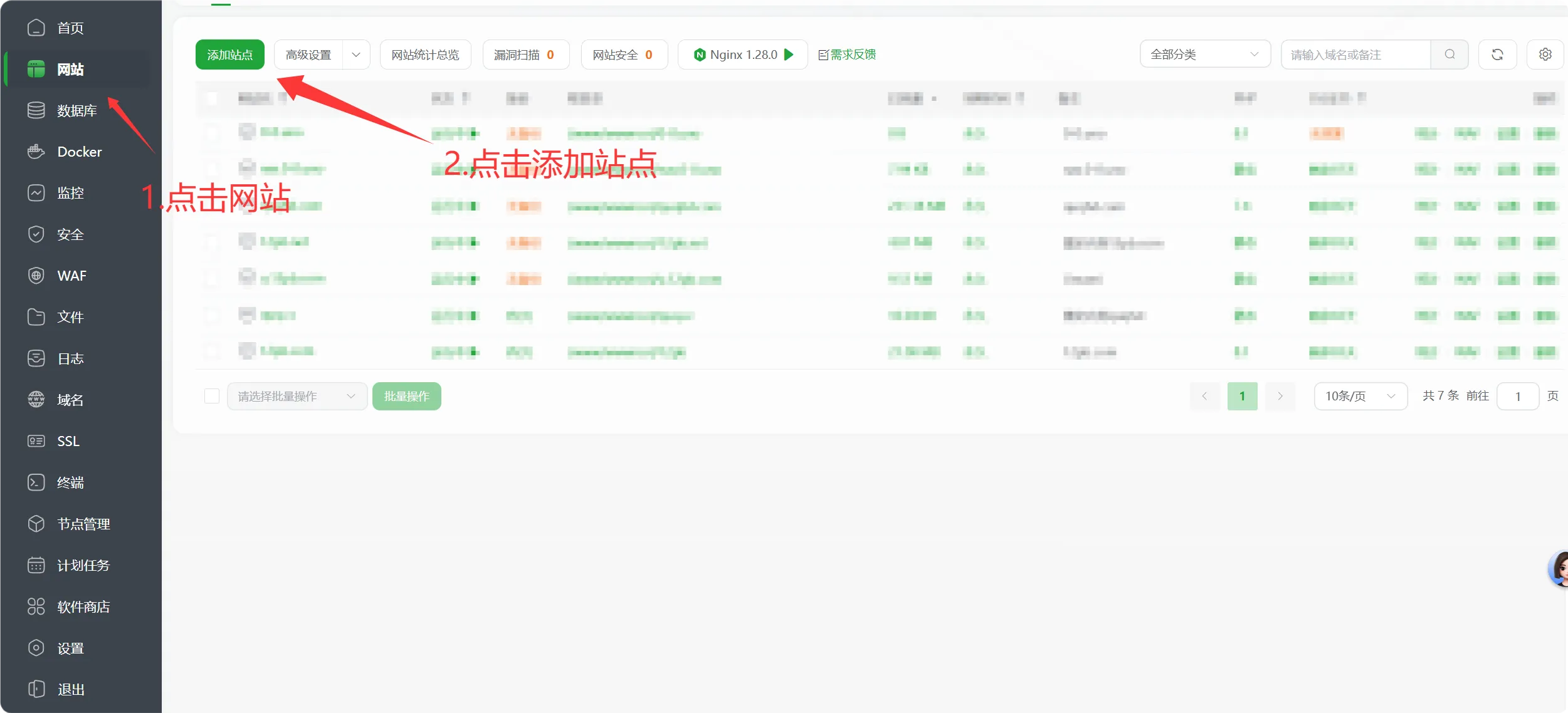Open the WAF panel
Screen dimensions: 1568x713
(x=72, y=275)
